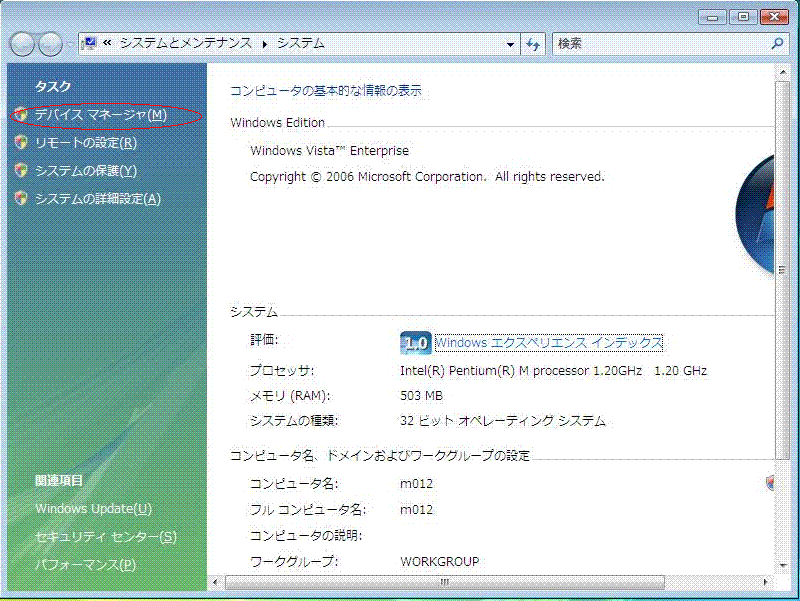Click the processor value Intel(R) Pentium(R) M
This screenshot has width=800, height=601.
click(553, 370)
